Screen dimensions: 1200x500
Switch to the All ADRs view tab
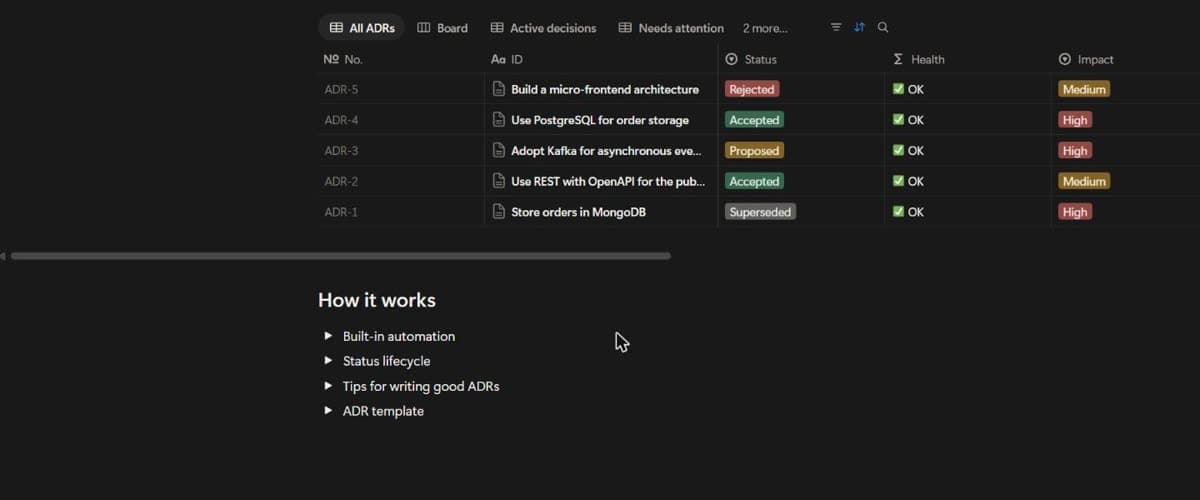[362, 28]
